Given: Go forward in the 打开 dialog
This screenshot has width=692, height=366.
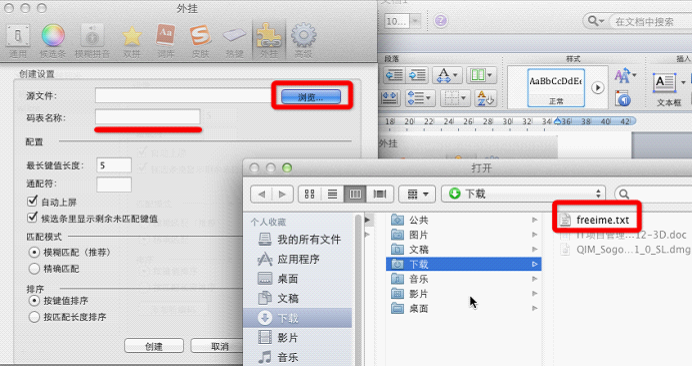Looking at the screenshot, I should pyautogui.click(x=282, y=194).
